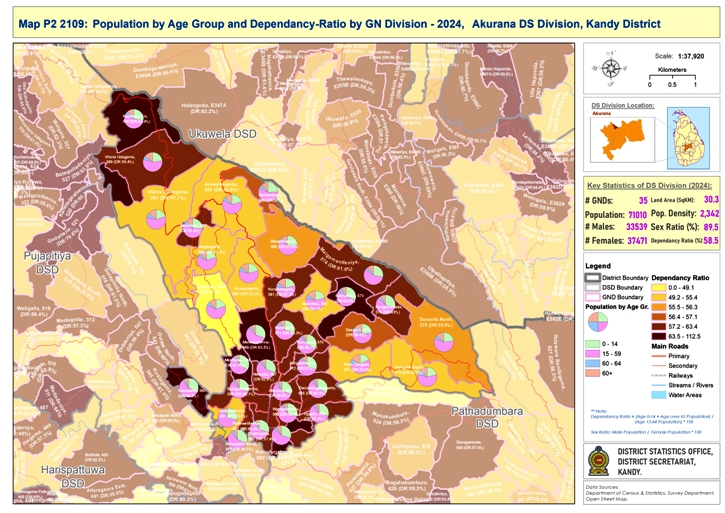This screenshot has width=725, height=513.
Task: Click the Mahakumbura, 624 label
Action: [x=391, y=418]
